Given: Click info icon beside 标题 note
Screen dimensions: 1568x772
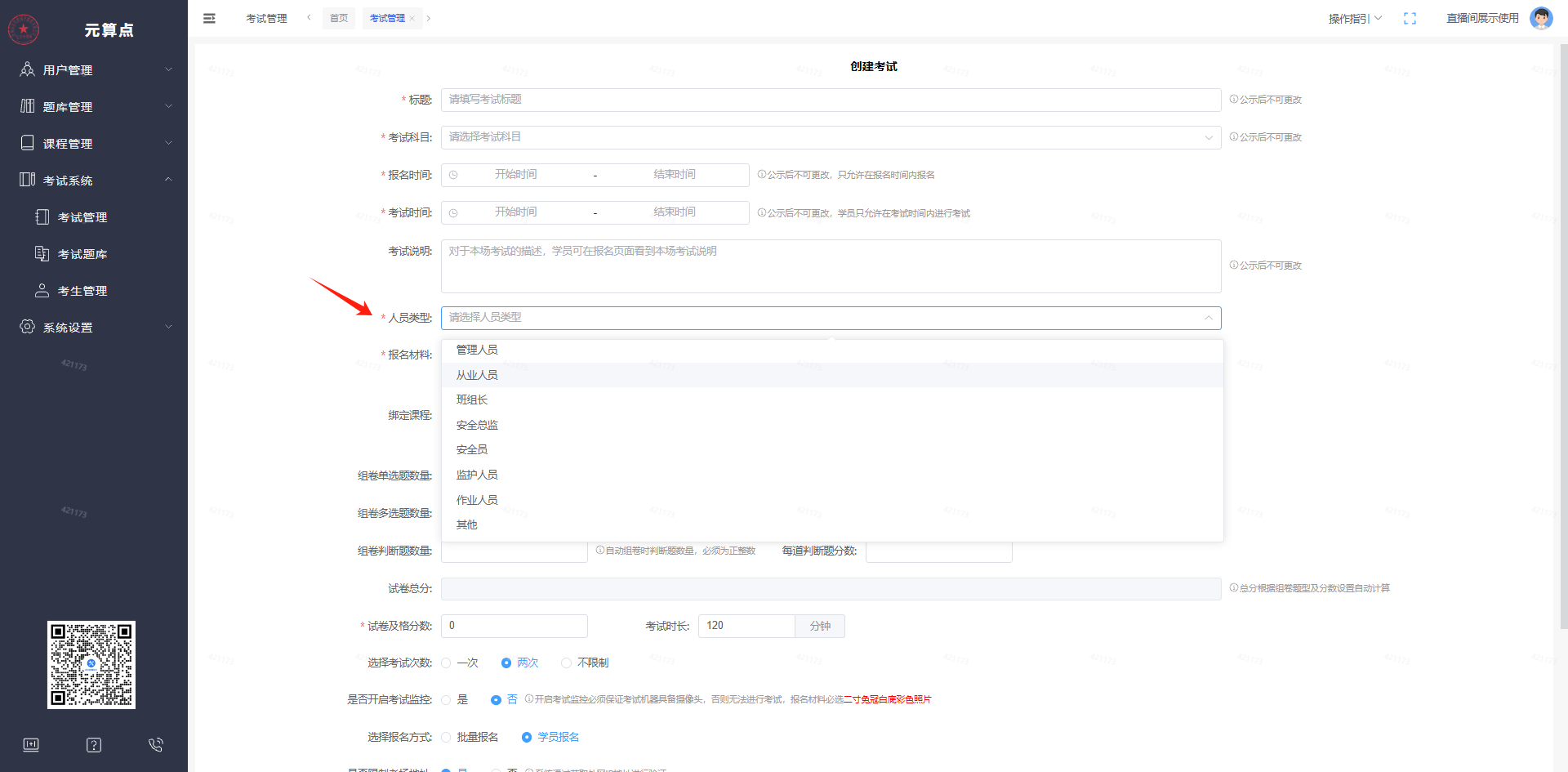Looking at the screenshot, I should click(1234, 99).
